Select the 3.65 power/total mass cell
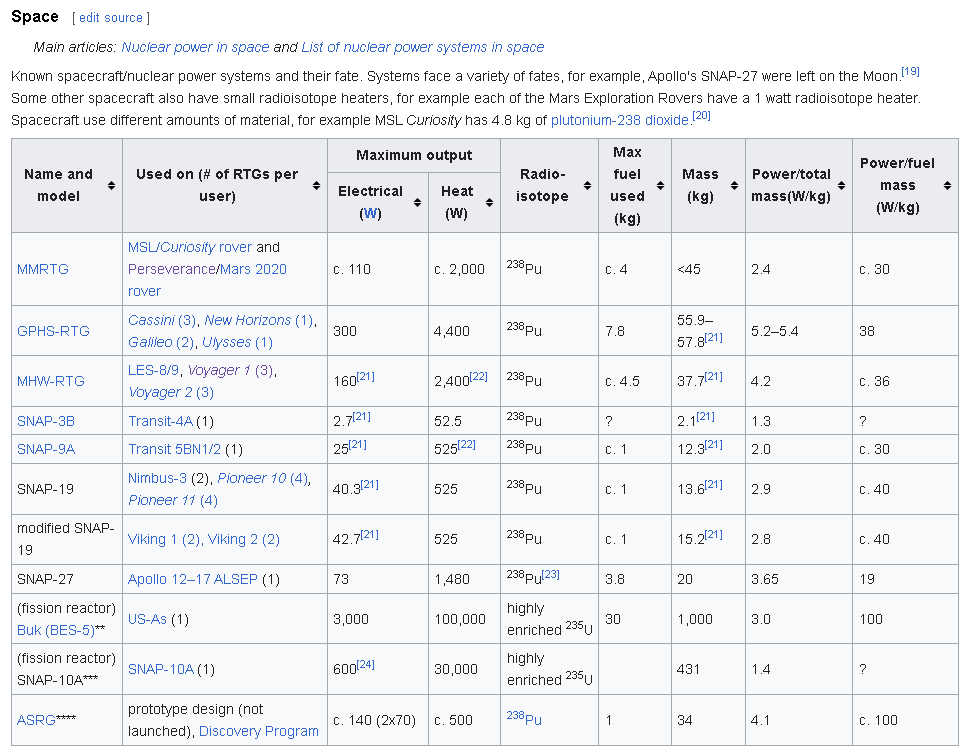The width and height of the screenshot is (974, 754). (x=799, y=579)
